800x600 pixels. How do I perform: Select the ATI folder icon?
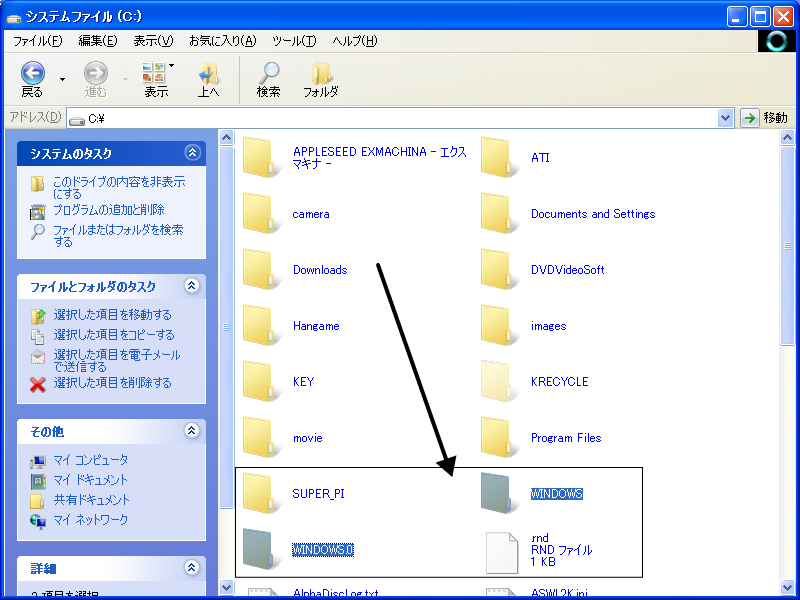500,158
